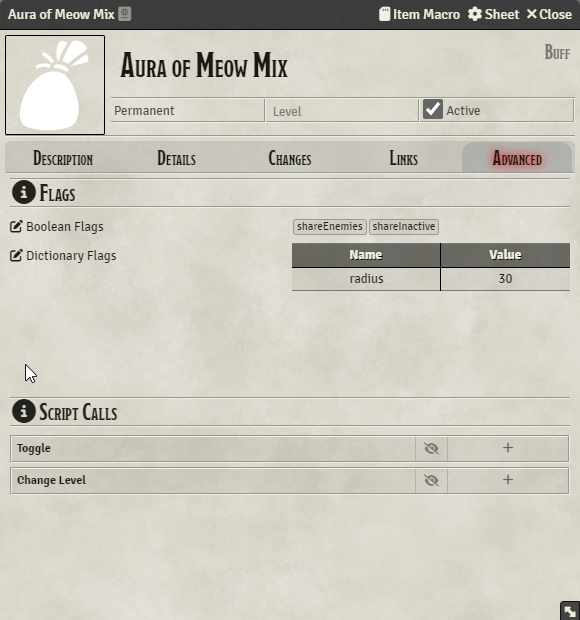Click the radius value 30 cell
This screenshot has height=620, width=580.
tap(505, 279)
